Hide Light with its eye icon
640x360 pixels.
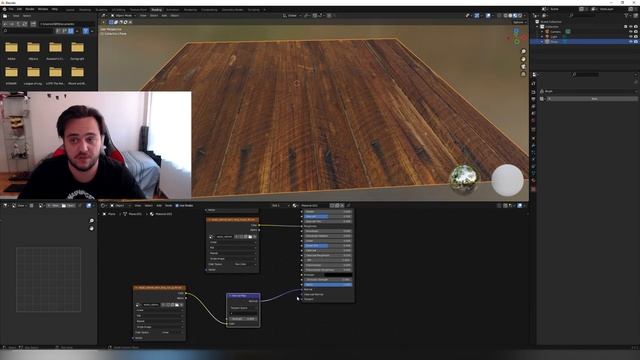tap(631, 36)
